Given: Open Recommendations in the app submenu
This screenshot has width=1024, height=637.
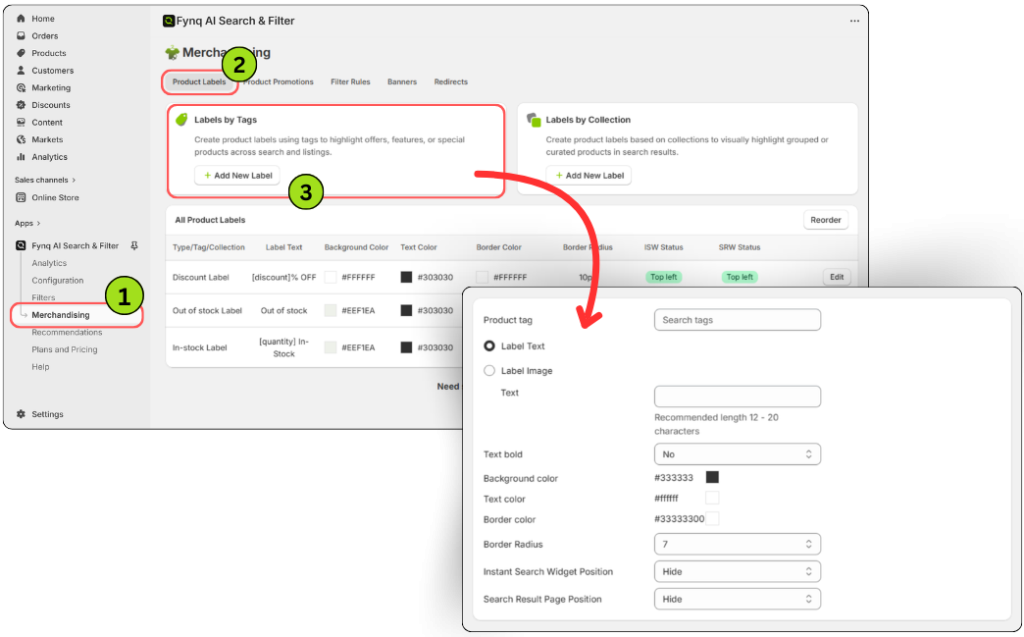Looking at the screenshot, I should point(67,333).
